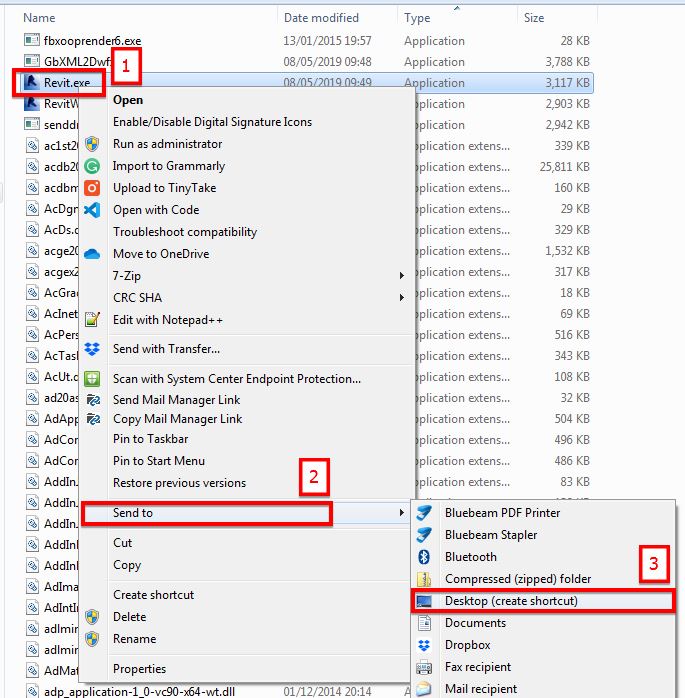Click the 13/01/2015 19:57 date cell
This screenshot has width=685, height=698.
tap(327, 41)
